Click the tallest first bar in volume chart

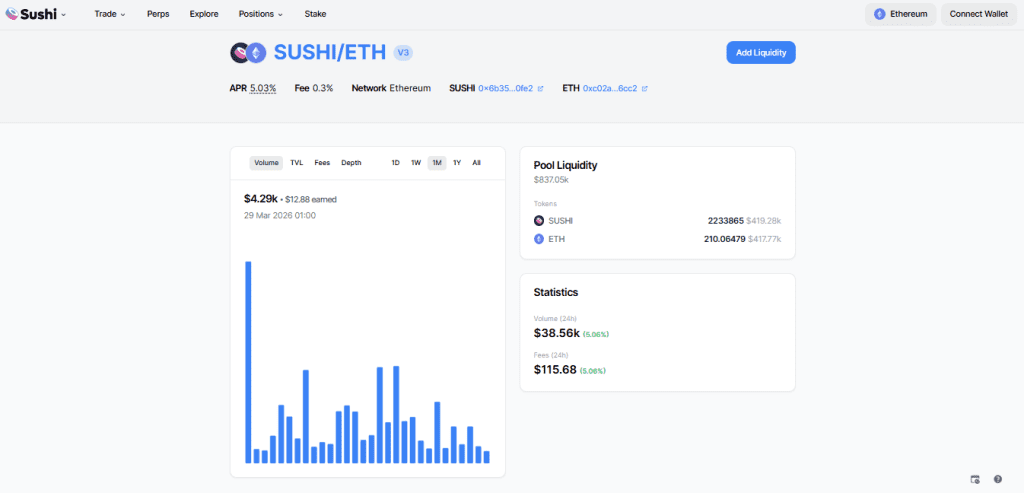pos(248,362)
